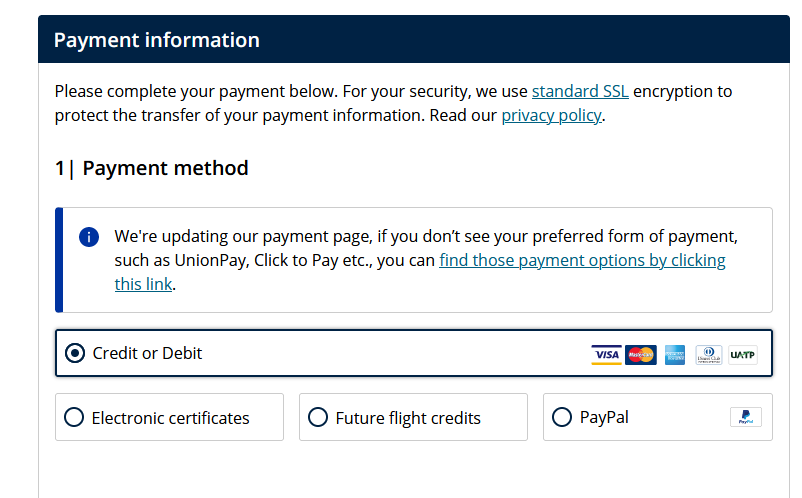
Task: Click the Mastercard logo
Action: click(640, 354)
